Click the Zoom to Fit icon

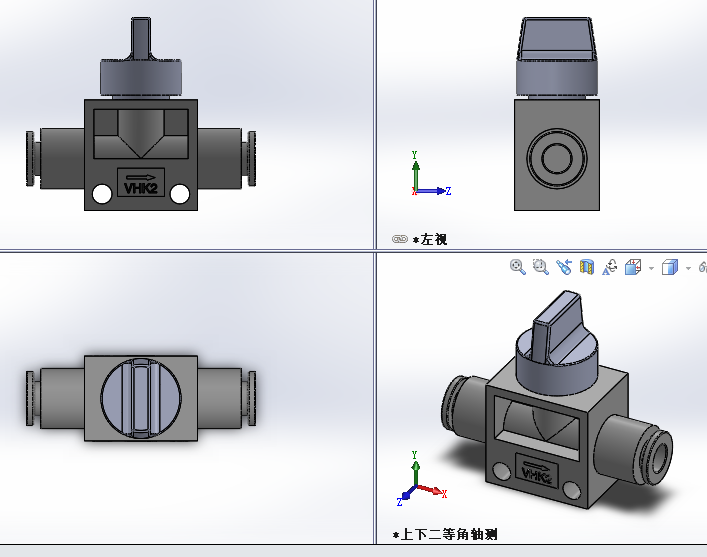coord(518,267)
